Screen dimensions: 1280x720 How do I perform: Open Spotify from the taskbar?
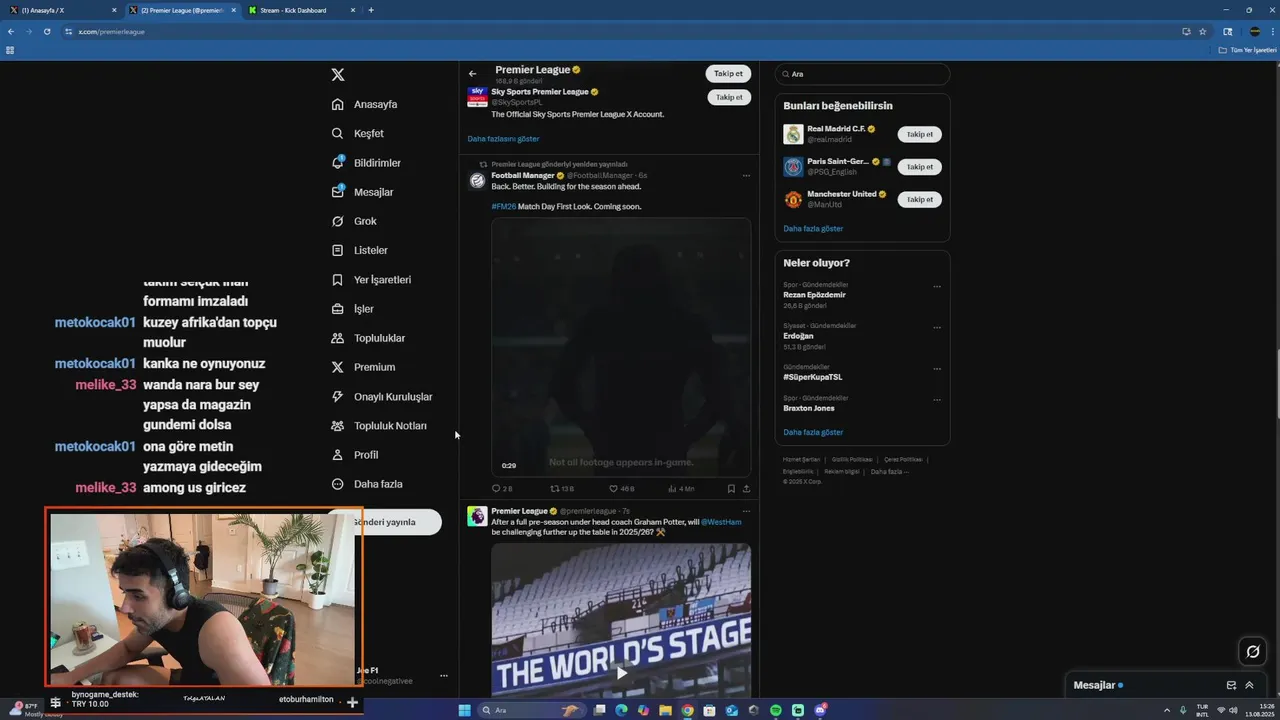point(776,710)
